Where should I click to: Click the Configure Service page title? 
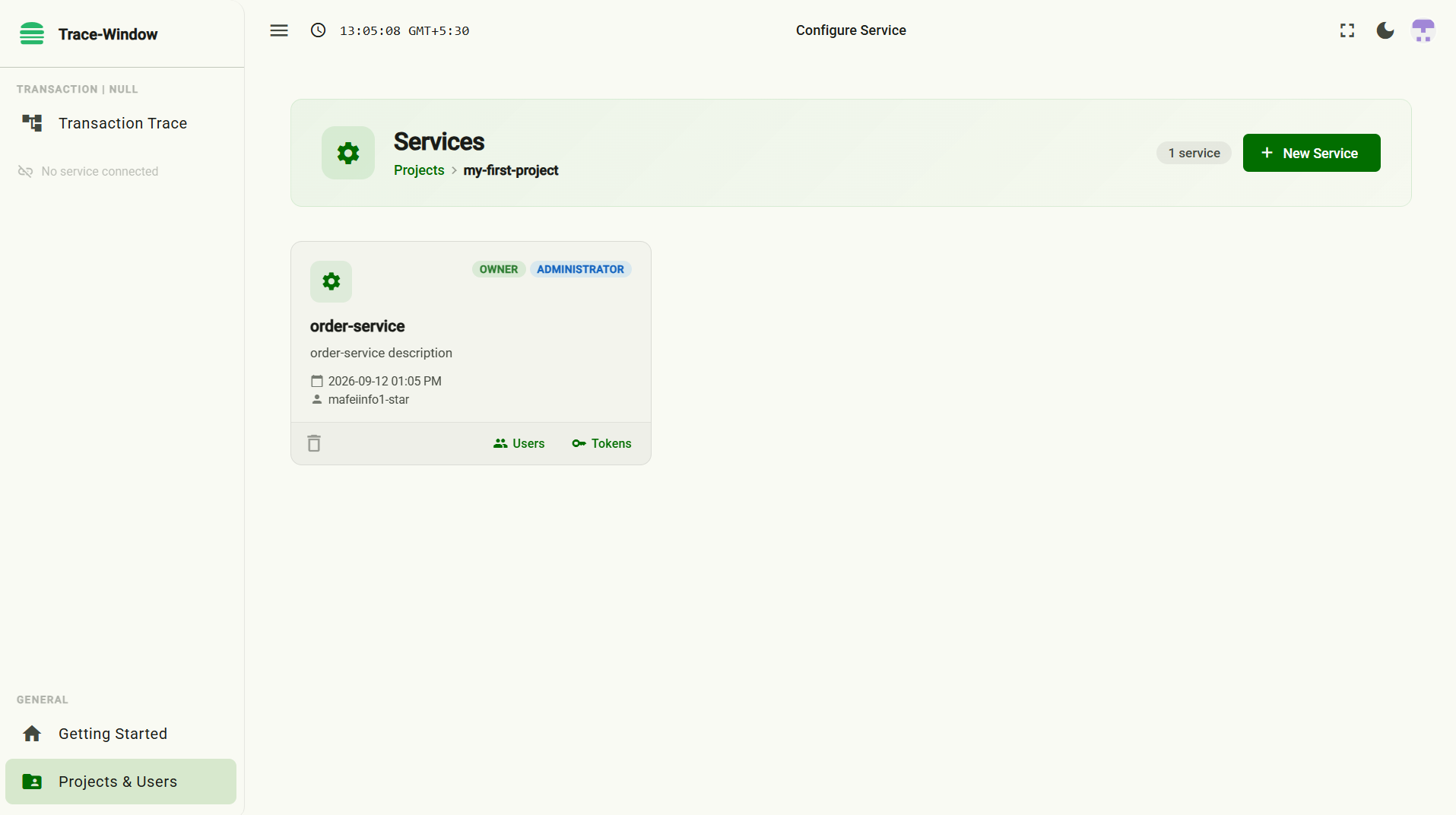(851, 30)
